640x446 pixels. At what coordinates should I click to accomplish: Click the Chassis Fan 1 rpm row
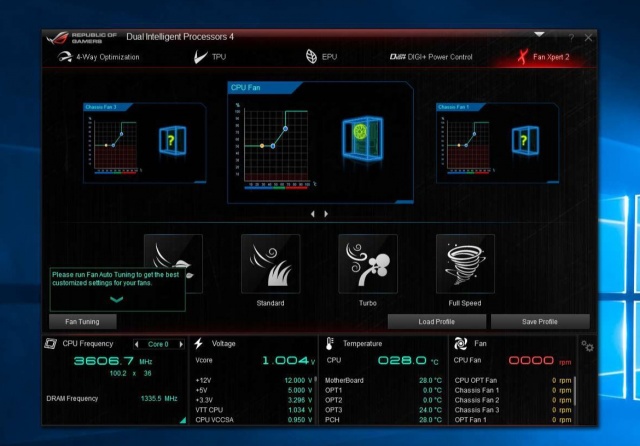coord(513,391)
